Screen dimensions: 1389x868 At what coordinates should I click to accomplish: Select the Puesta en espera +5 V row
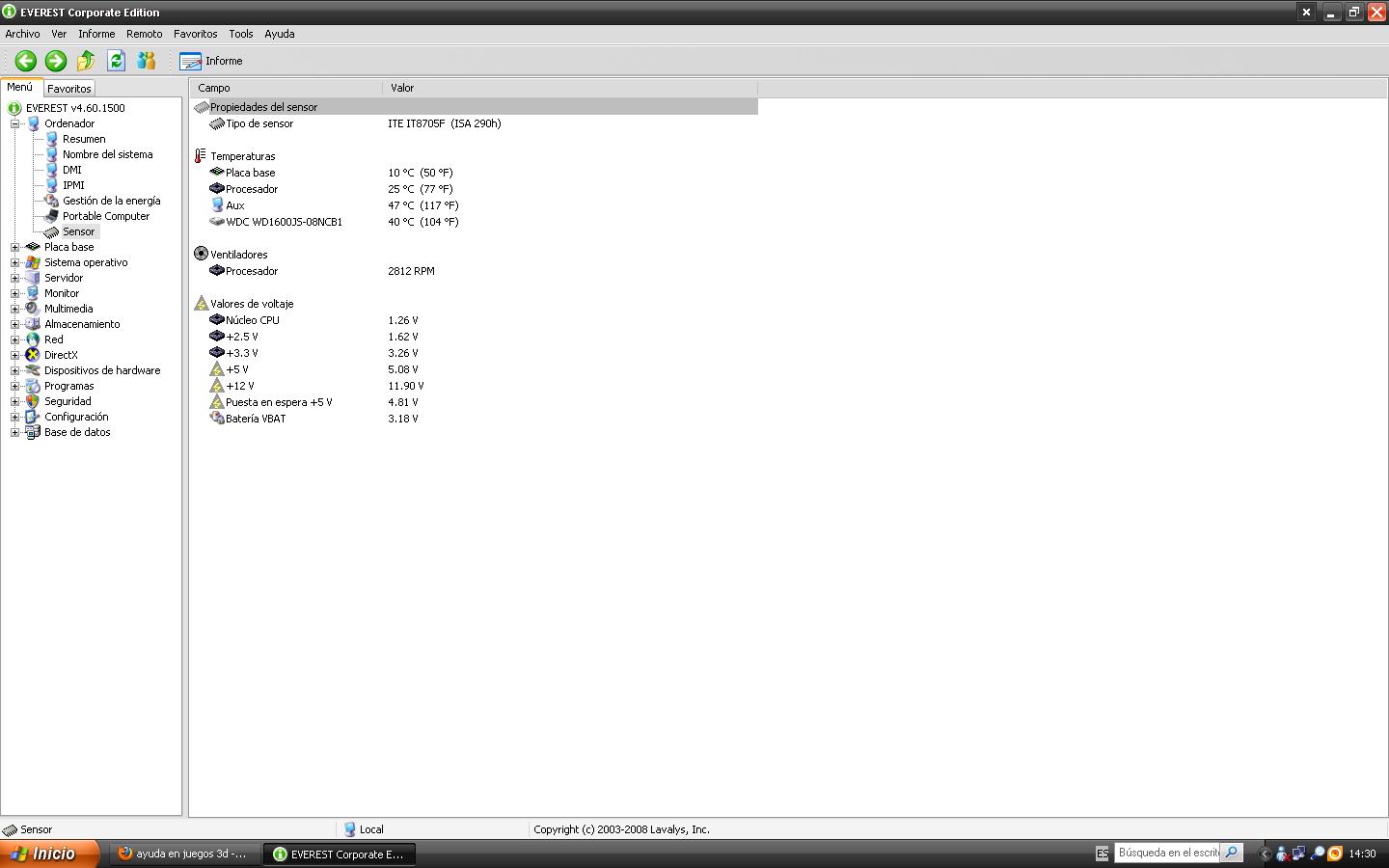pyautogui.click(x=474, y=402)
